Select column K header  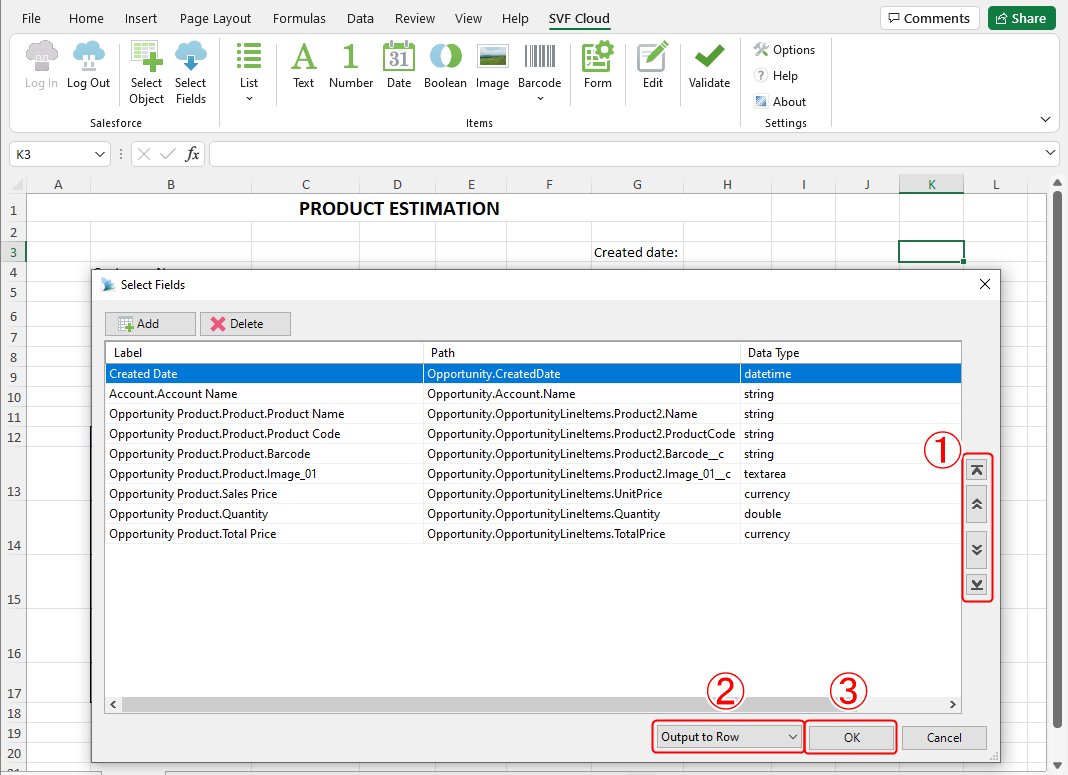[931, 184]
